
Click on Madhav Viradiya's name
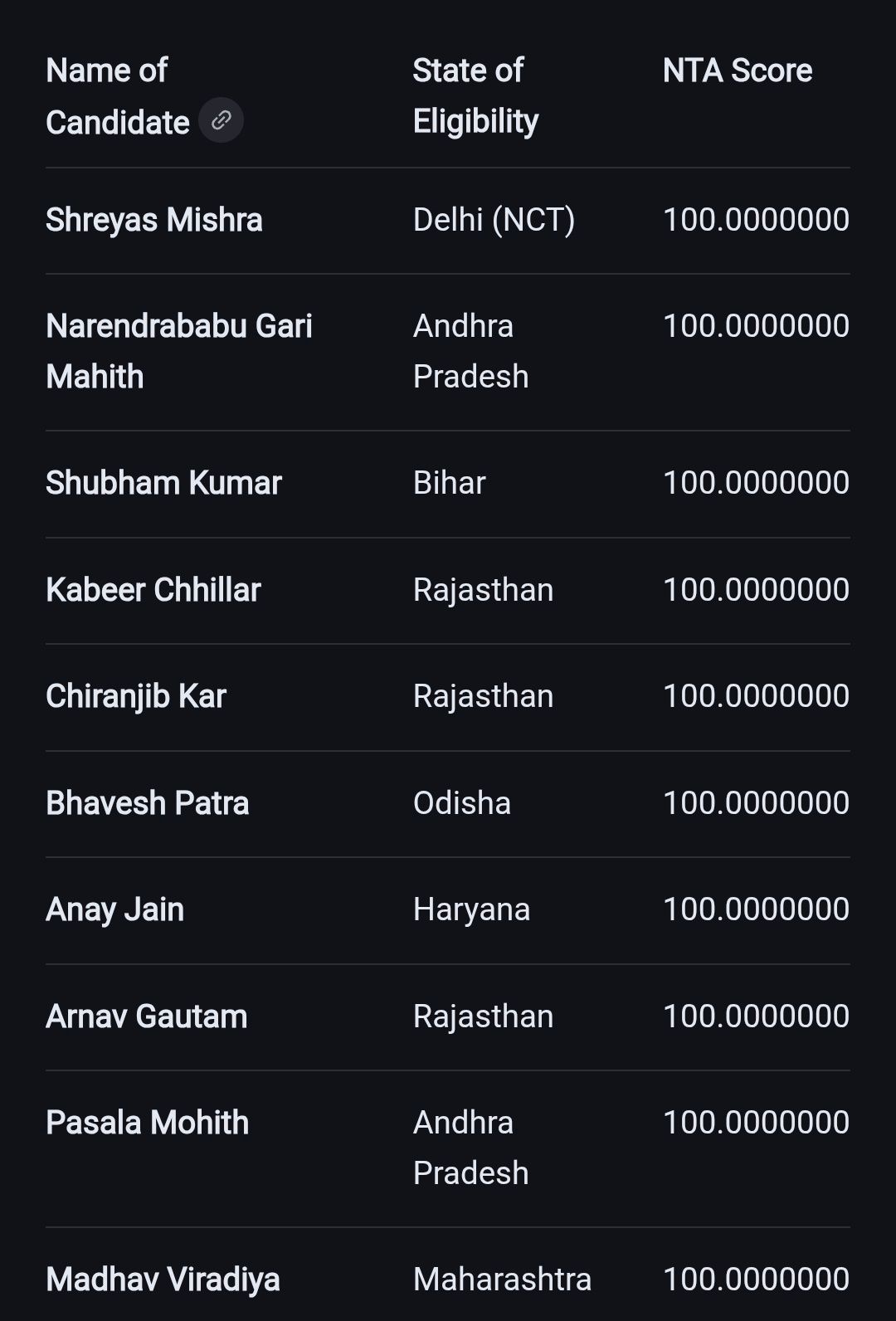pos(163,1280)
